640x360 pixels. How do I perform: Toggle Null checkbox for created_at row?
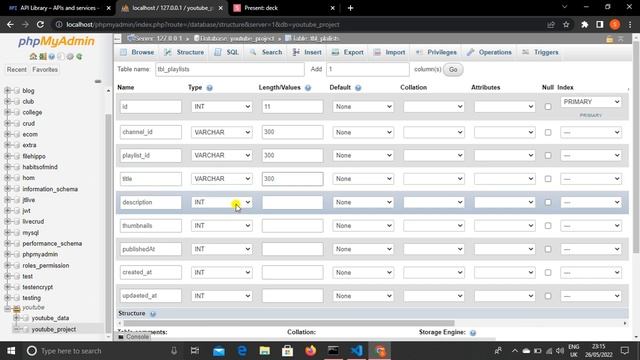548,272
